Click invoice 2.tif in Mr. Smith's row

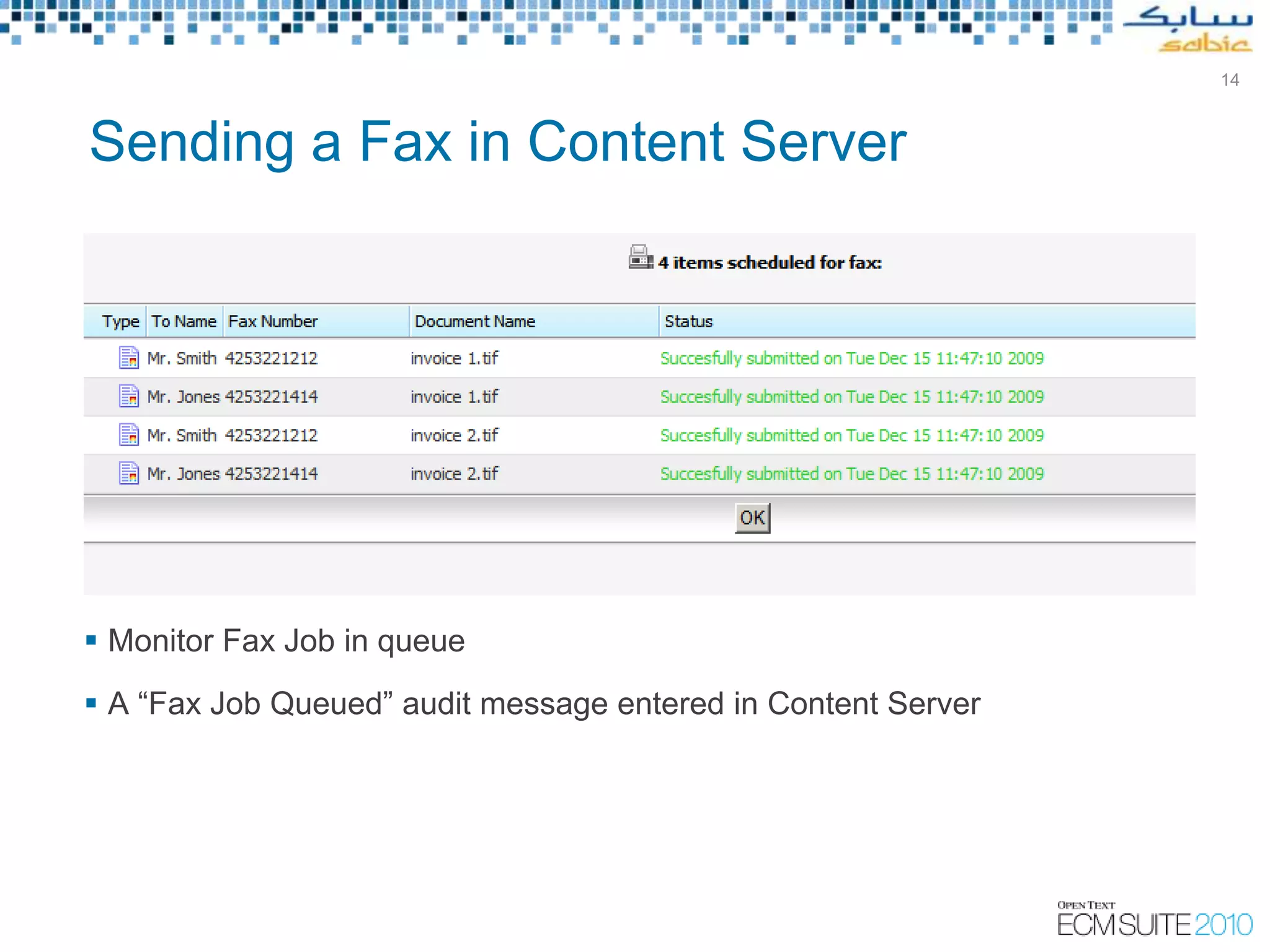(454, 435)
